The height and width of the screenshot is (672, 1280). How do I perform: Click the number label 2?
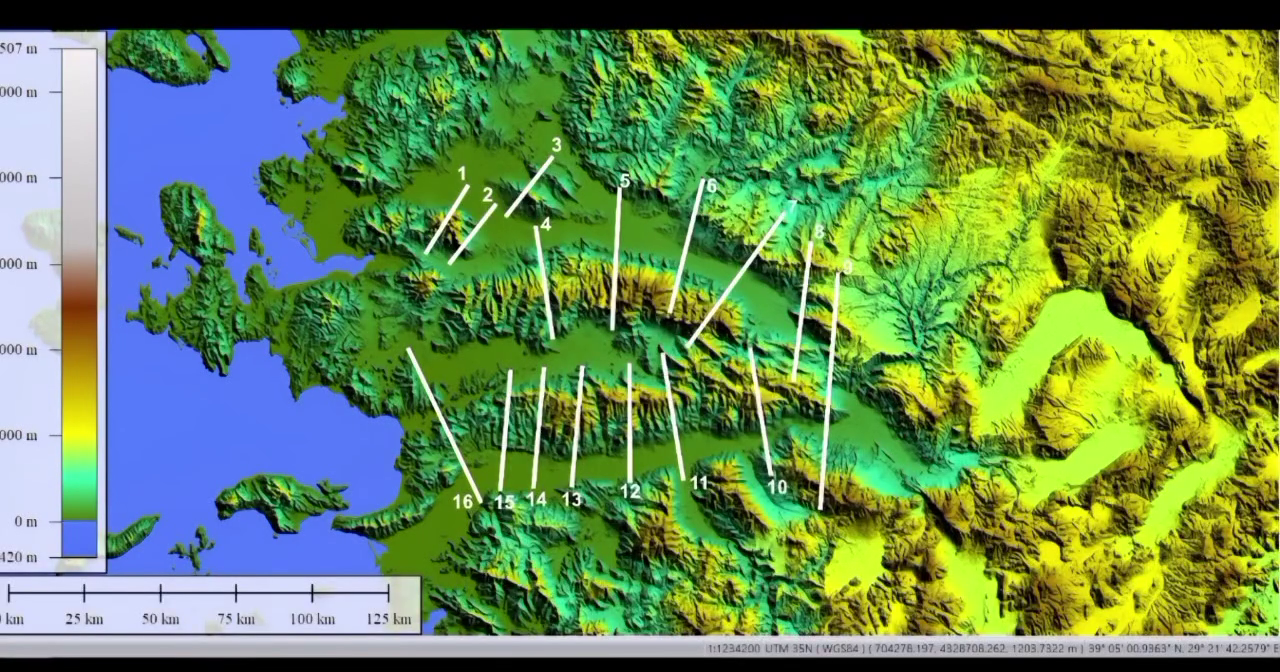click(x=487, y=195)
